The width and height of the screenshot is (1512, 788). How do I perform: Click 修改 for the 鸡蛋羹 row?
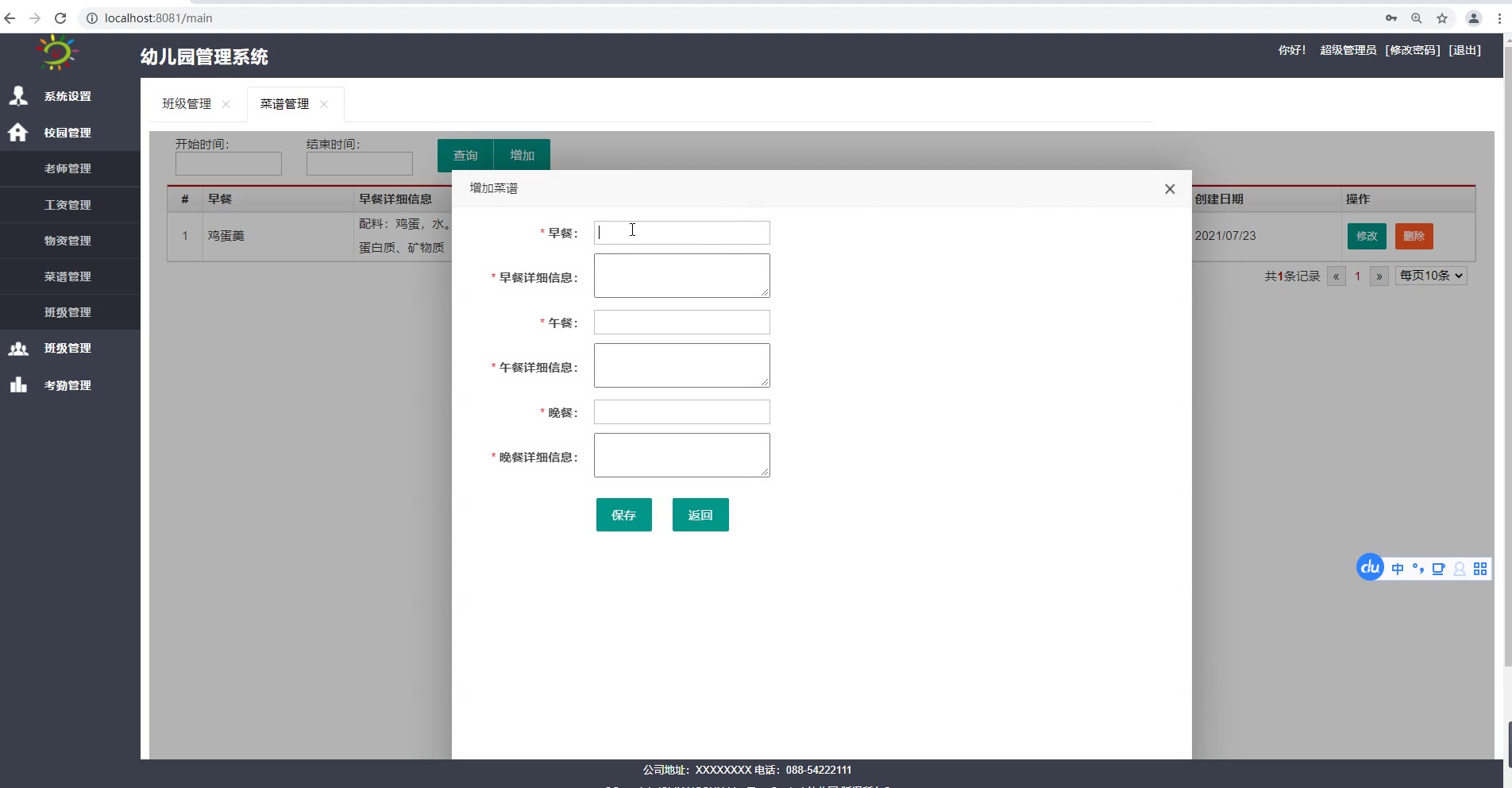(x=1367, y=236)
